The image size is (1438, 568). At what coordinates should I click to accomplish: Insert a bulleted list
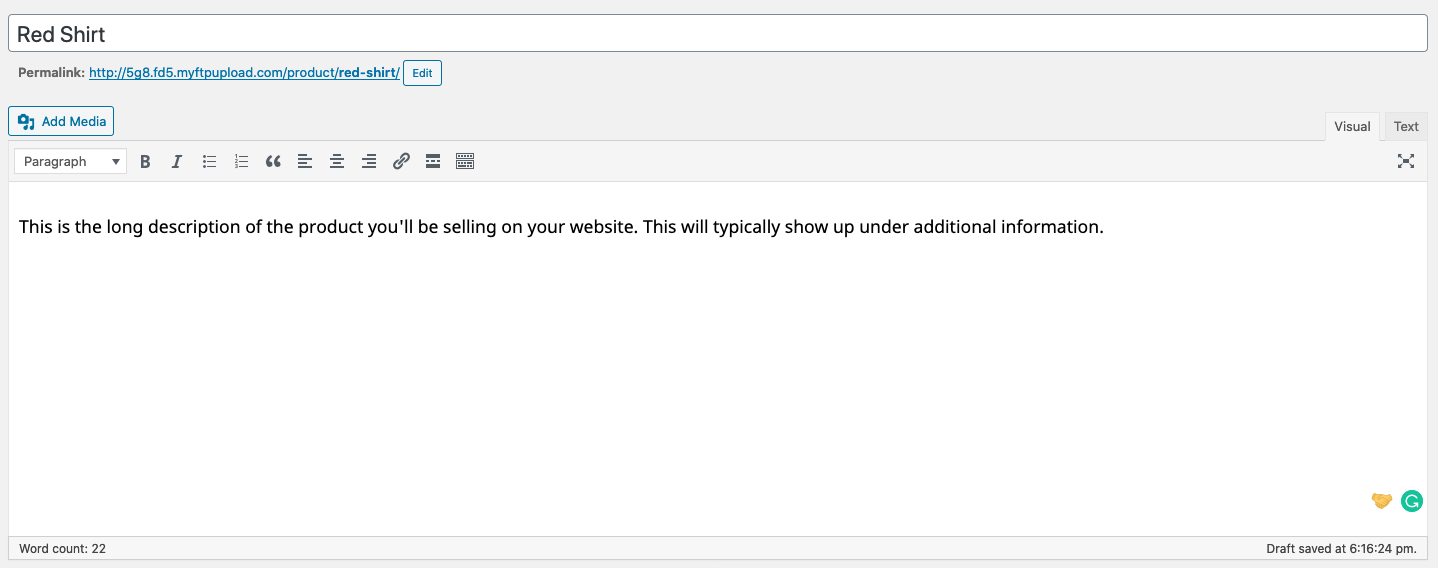(209, 161)
